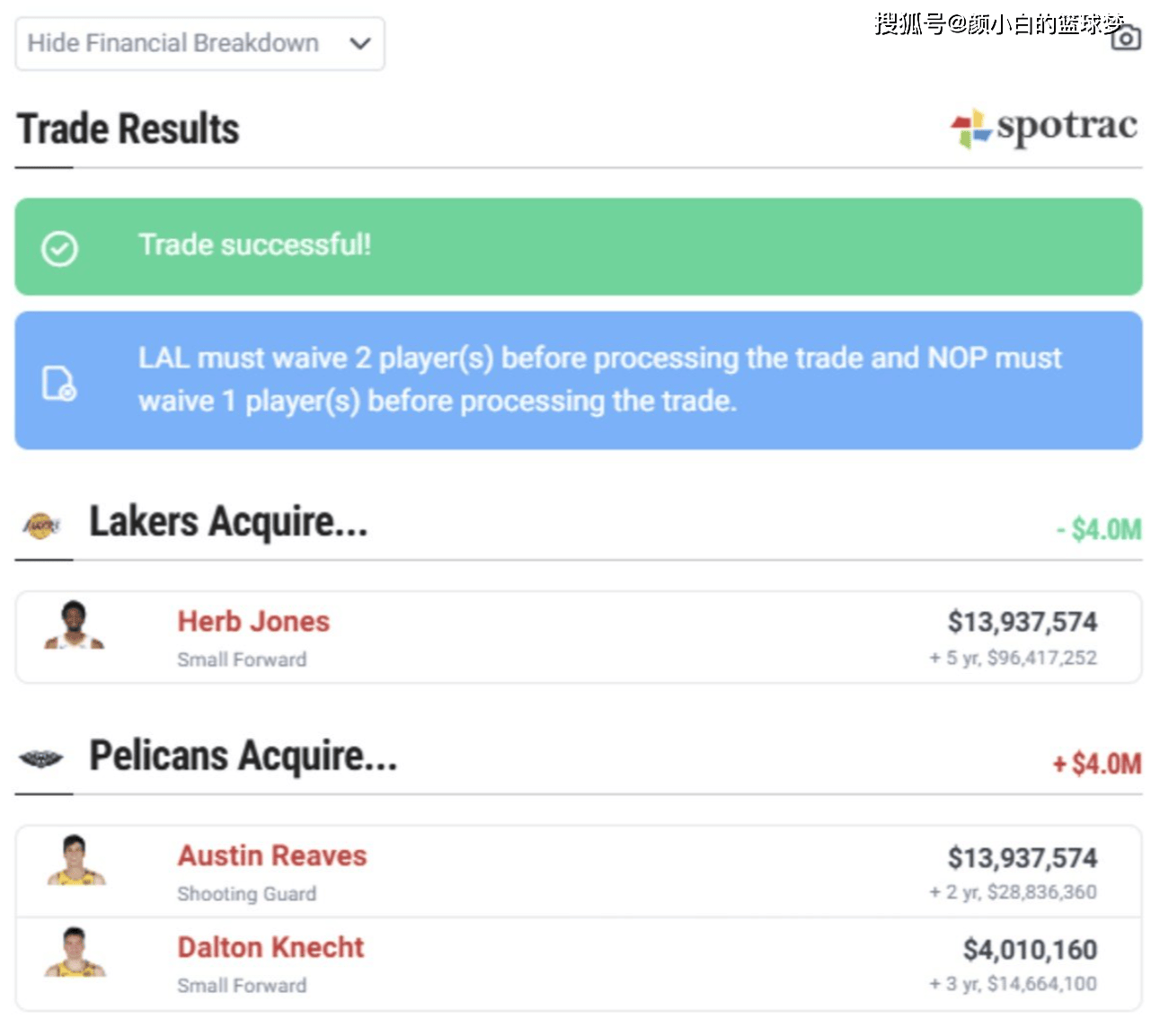Click the dropdown chevron arrow
Viewport: 1151px width, 1036px height.
pos(359,43)
